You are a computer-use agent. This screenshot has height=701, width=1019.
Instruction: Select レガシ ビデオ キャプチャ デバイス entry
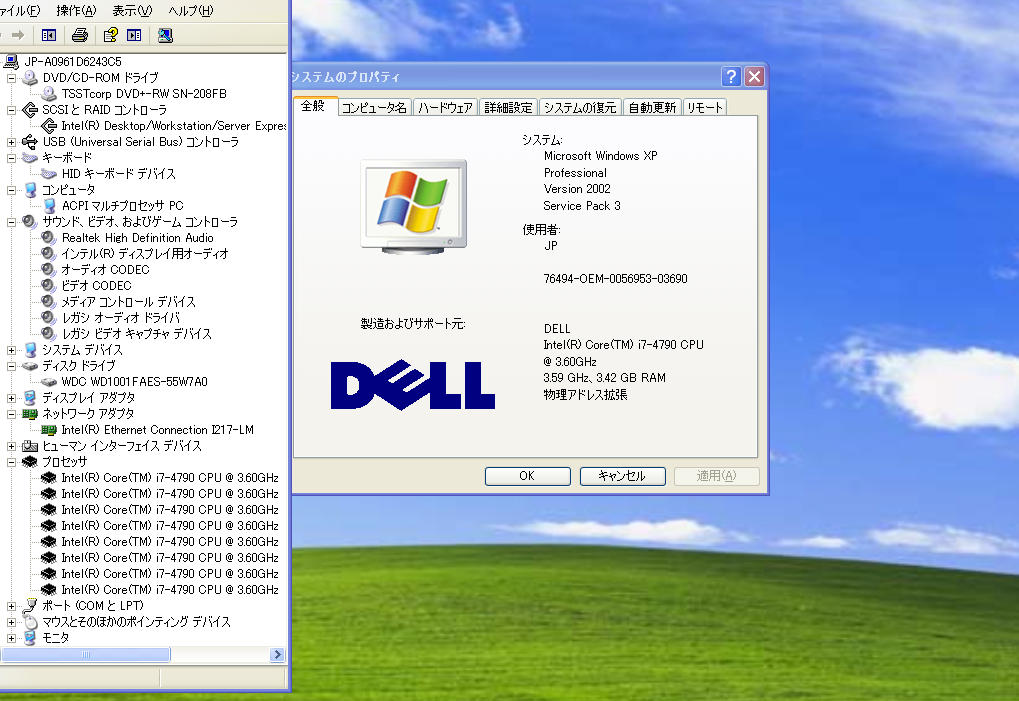pos(136,334)
